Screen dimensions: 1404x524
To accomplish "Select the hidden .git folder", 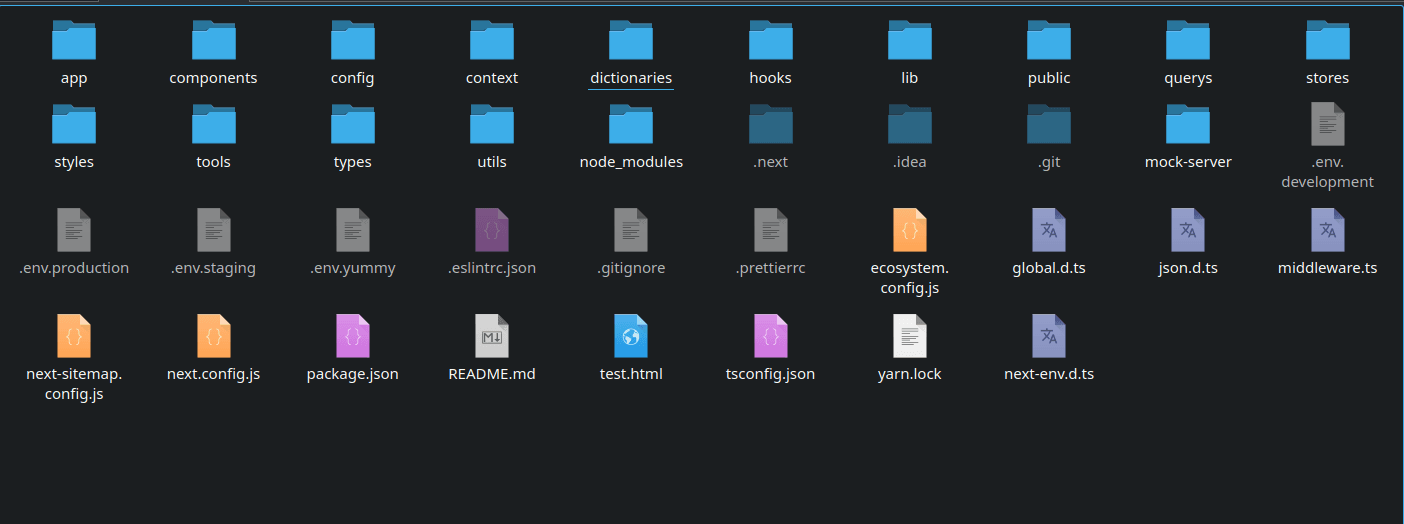I will pos(1049,125).
